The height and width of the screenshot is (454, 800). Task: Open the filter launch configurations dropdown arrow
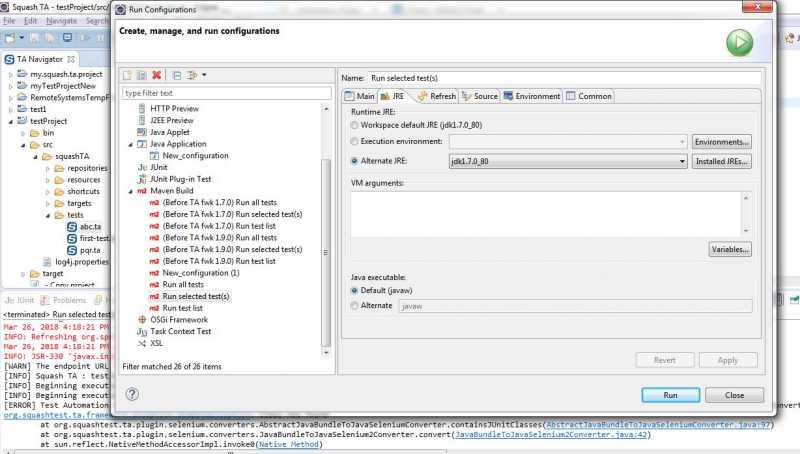[204, 75]
